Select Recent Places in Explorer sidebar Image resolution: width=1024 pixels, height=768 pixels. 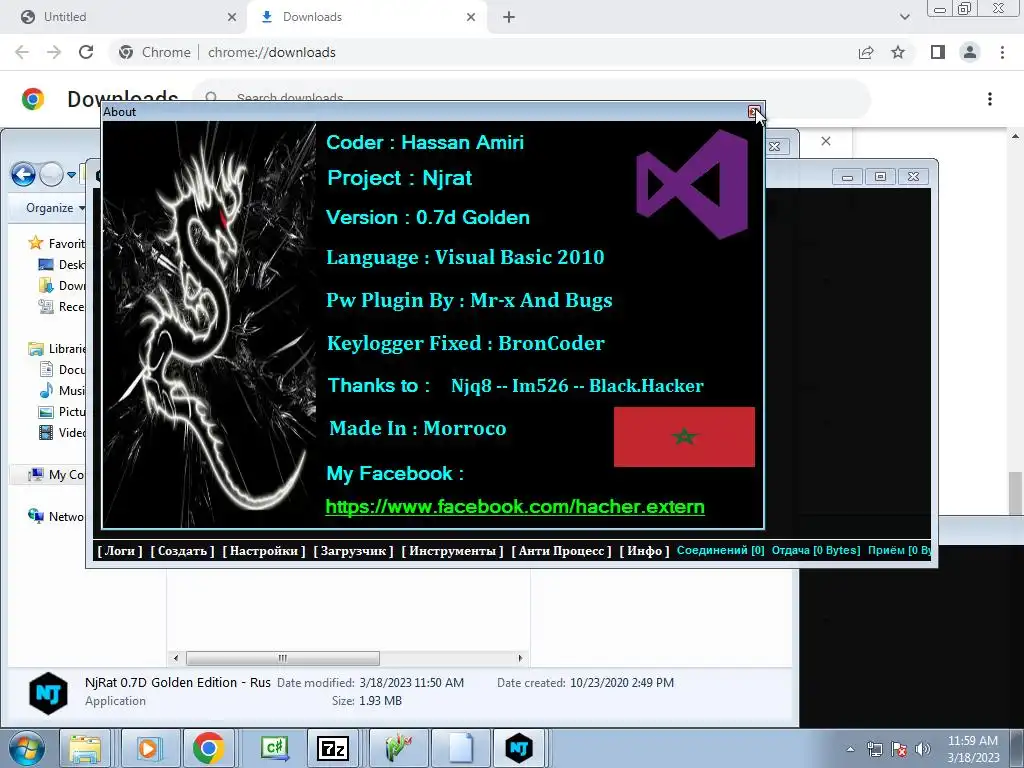pyautogui.click(x=62, y=306)
